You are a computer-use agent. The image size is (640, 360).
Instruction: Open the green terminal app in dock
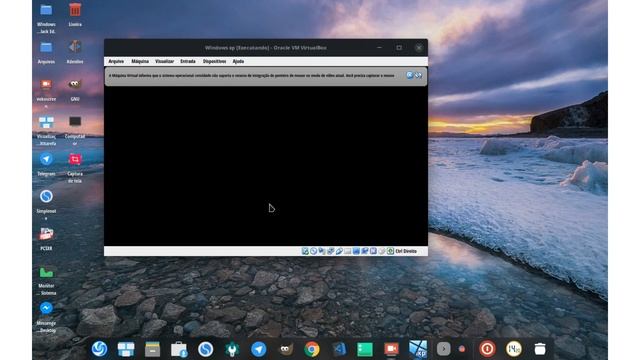tap(365, 349)
